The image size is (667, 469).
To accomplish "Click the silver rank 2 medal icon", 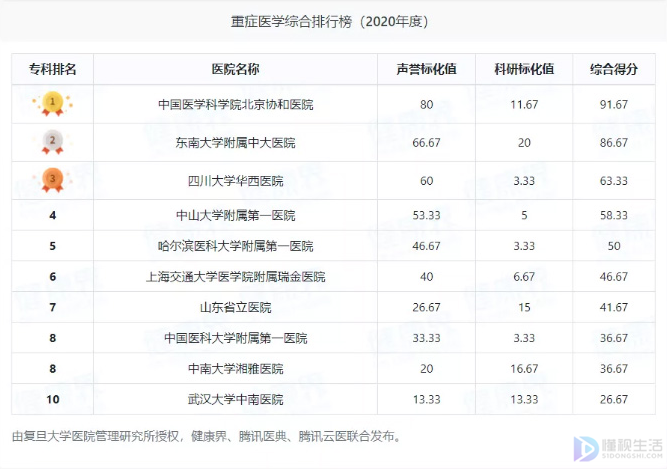I will coord(52,142).
